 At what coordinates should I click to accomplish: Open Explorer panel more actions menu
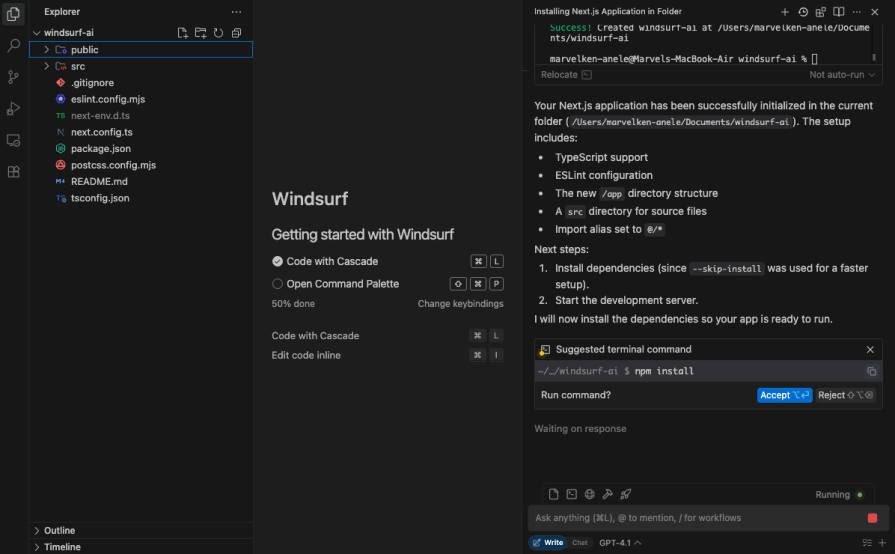pyautogui.click(x=236, y=11)
